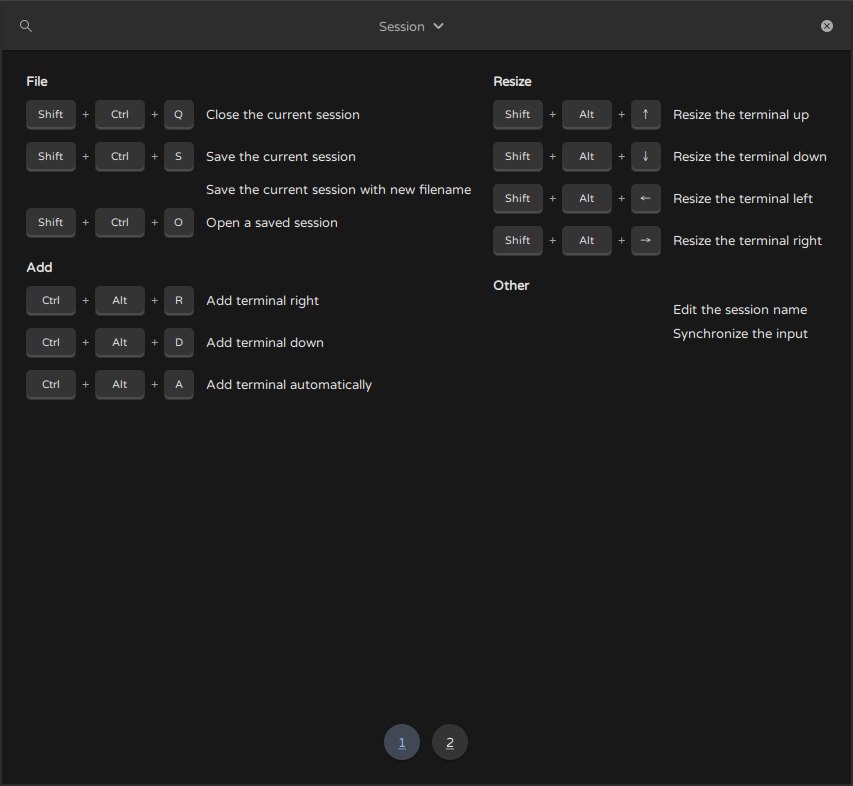Image resolution: width=853 pixels, height=786 pixels.
Task: Click Ctrl key in Add terminal right row
Action: click(x=51, y=300)
